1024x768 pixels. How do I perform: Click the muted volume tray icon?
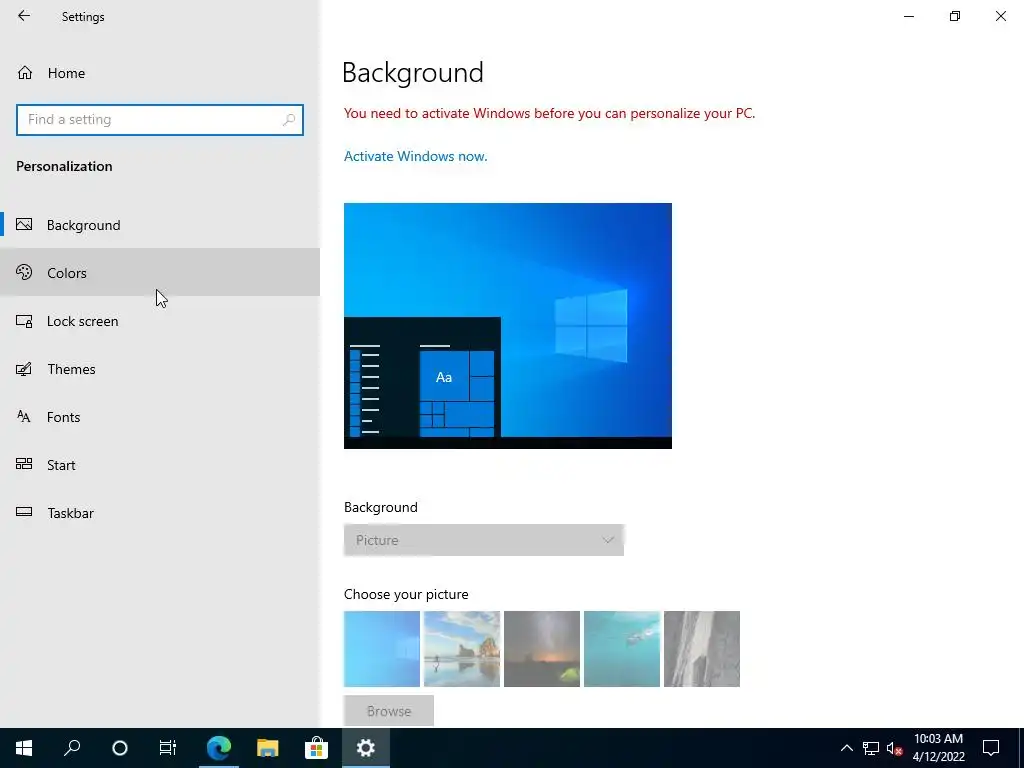894,748
